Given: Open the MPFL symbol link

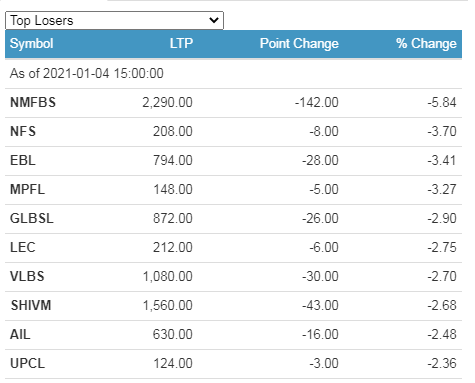Looking at the screenshot, I should coord(27,189).
